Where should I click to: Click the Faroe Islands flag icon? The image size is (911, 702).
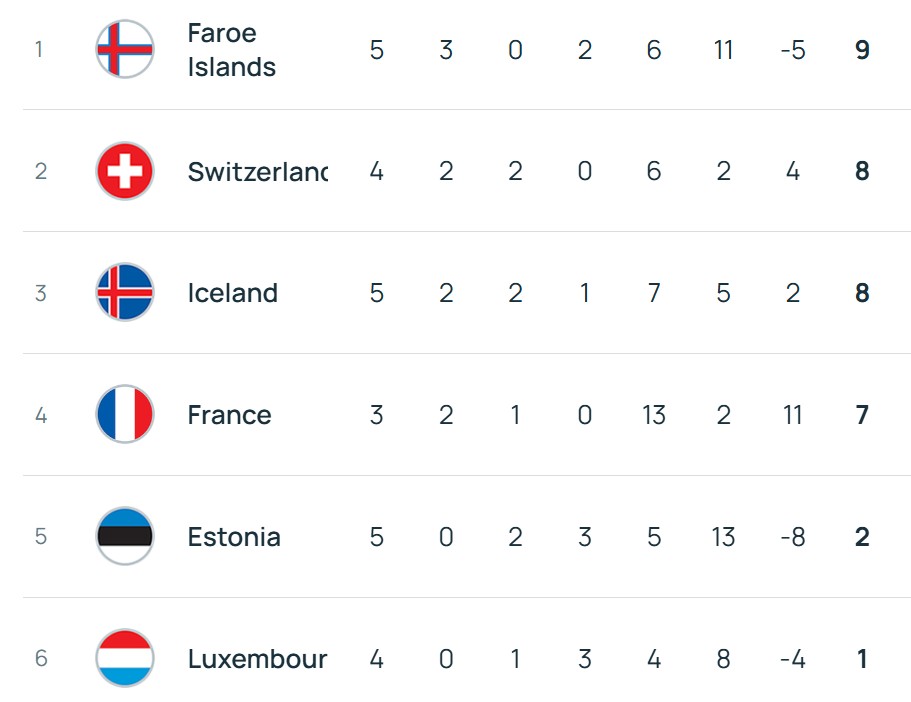(x=124, y=49)
